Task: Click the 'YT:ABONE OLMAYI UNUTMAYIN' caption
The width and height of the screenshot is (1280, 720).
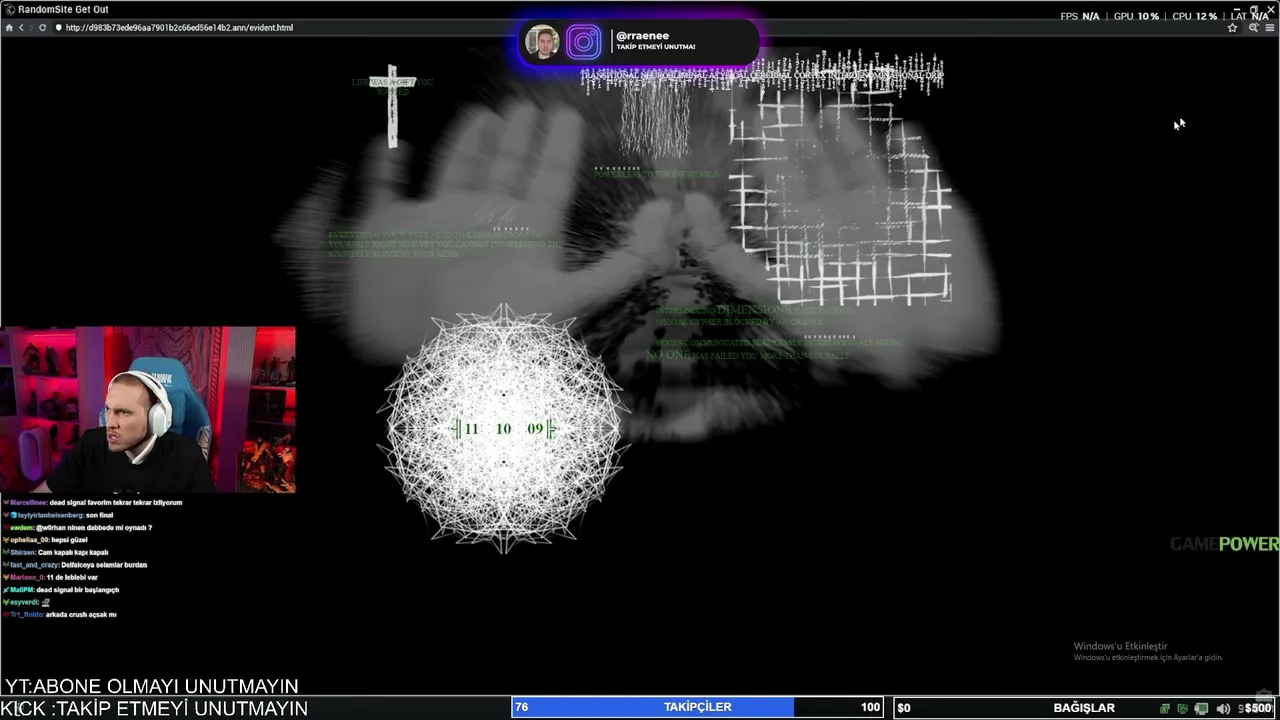Action: pos(152,686)
